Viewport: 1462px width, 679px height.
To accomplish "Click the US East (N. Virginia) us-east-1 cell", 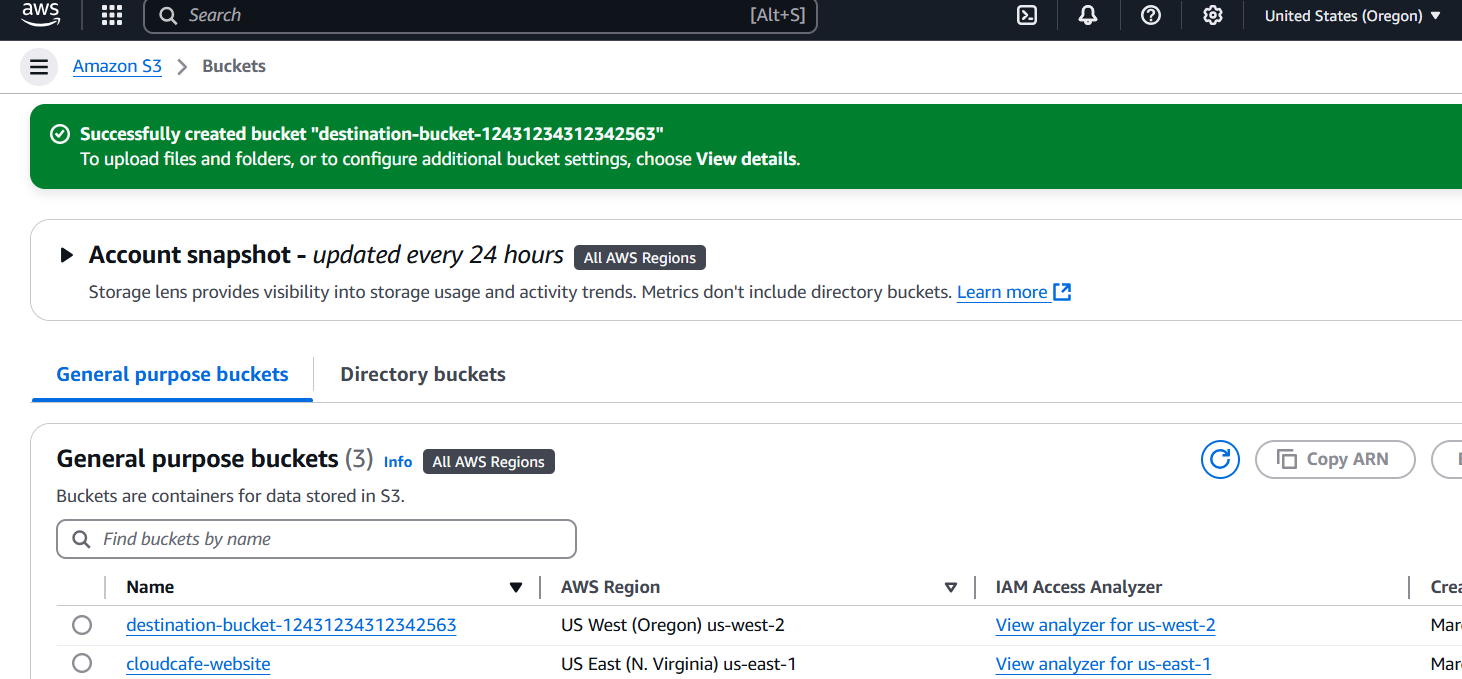I will pyautogui.click(x=679, y=664).
